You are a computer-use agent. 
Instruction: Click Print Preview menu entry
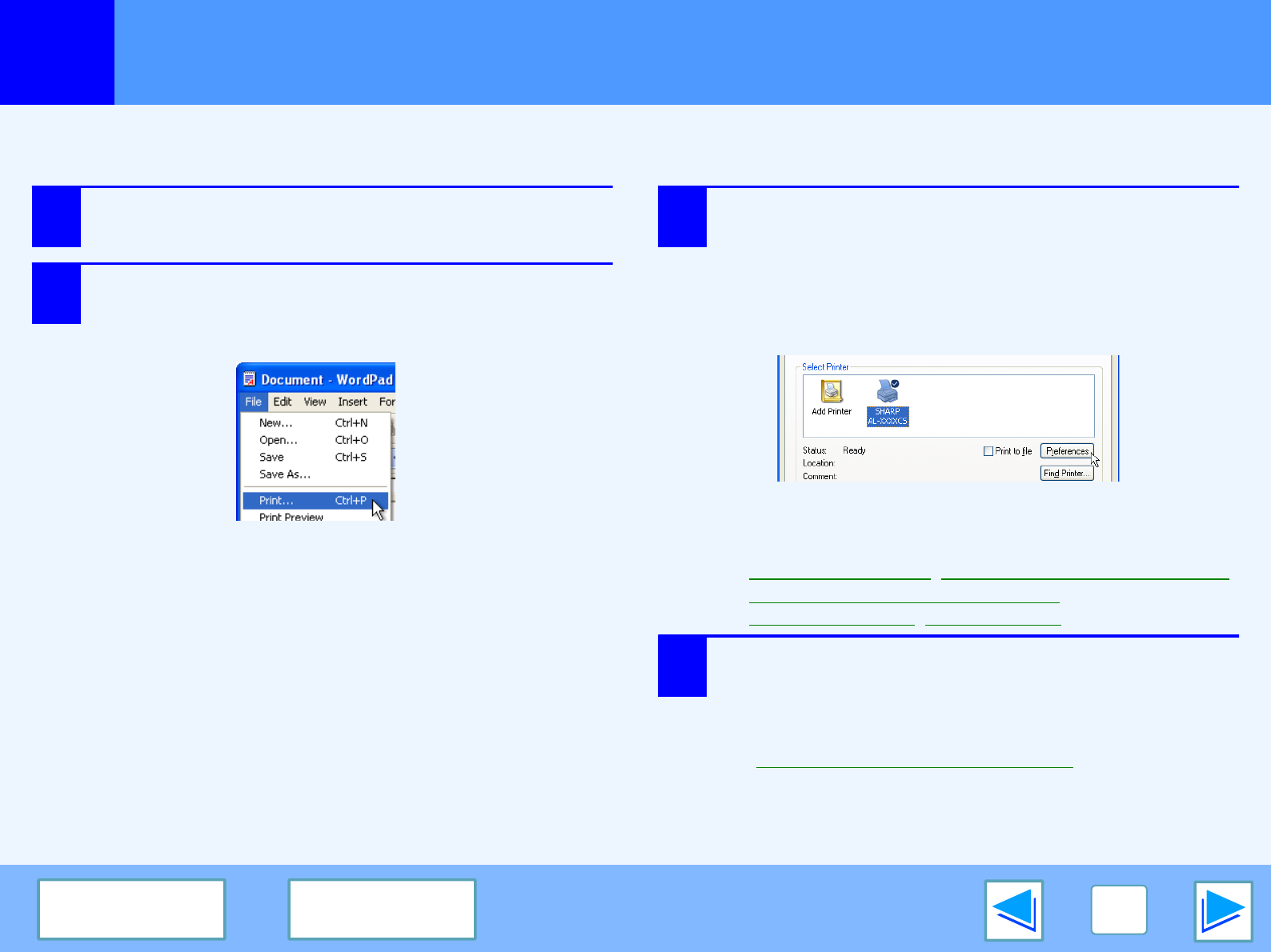[291, 517]
